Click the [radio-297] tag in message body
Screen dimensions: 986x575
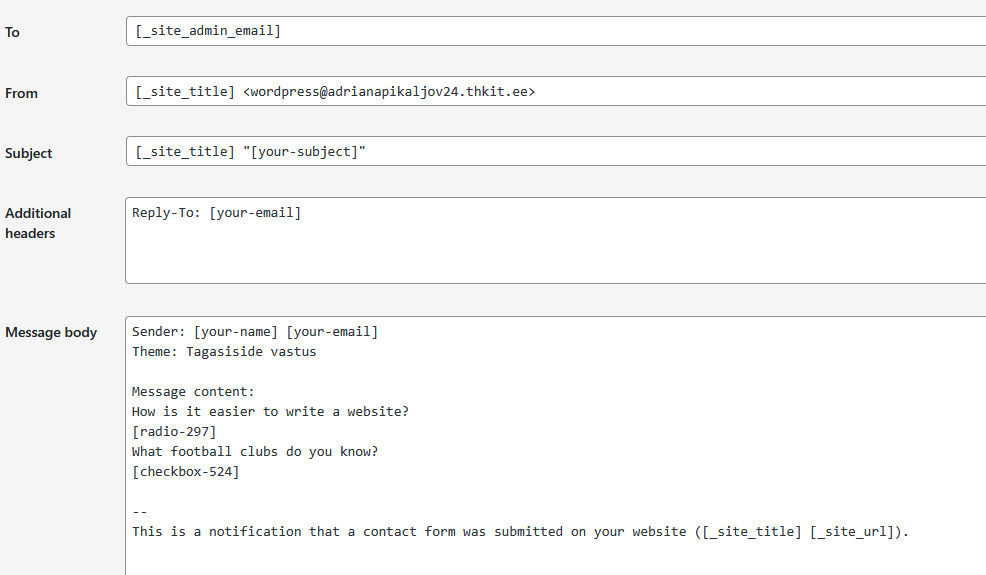tap(174, 432)
